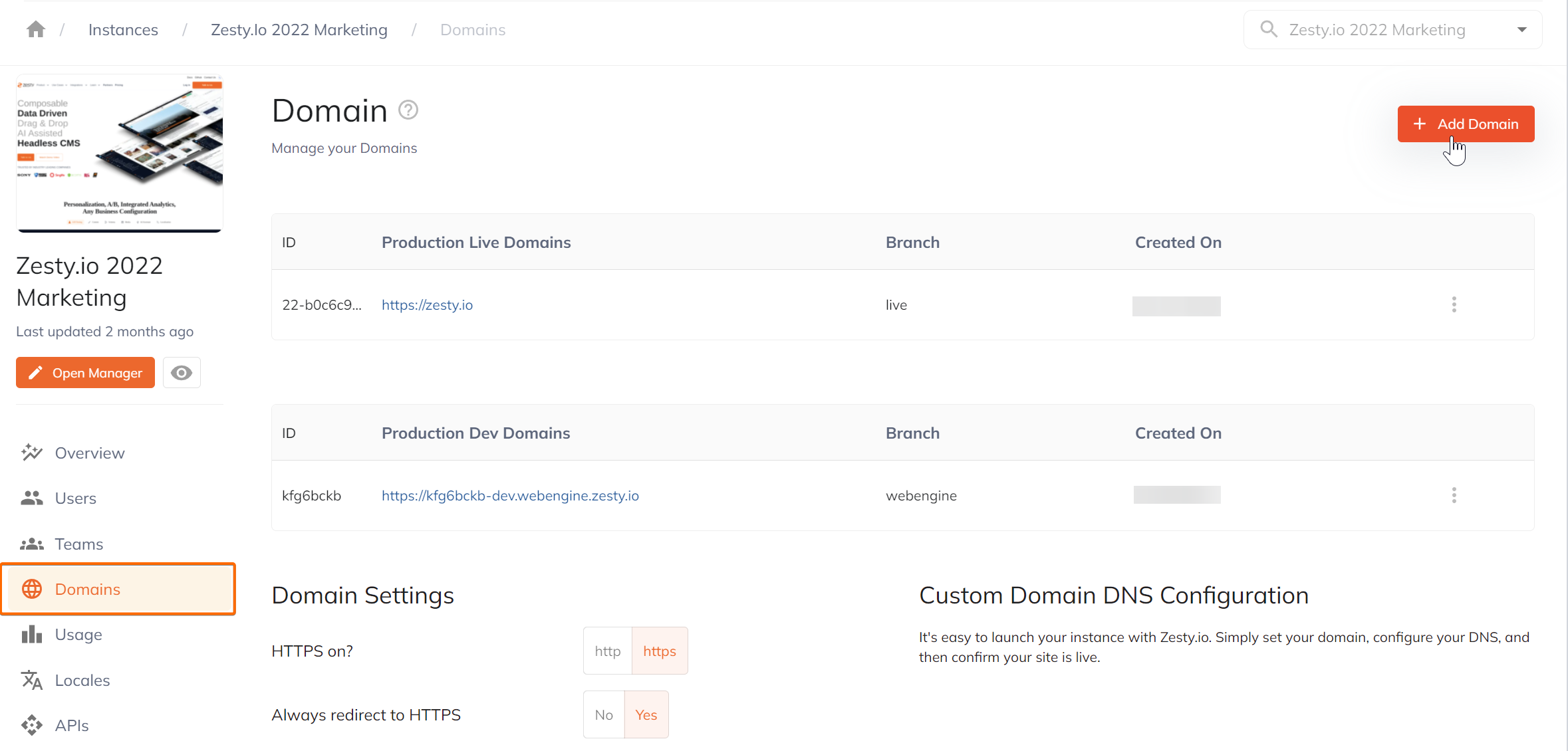Click the APIs diamond icon
This screenshot has height=751, width=1568.
coord(32,725)
